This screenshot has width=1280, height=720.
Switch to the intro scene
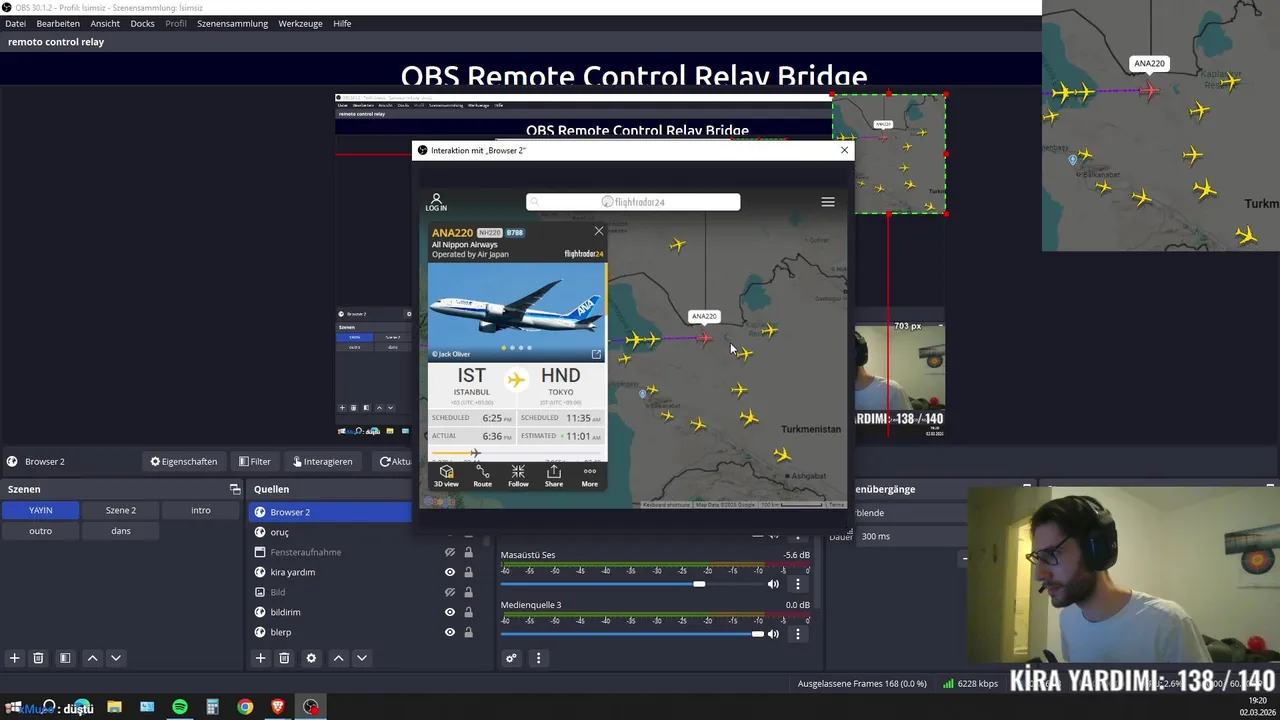[x=201, y=510]
